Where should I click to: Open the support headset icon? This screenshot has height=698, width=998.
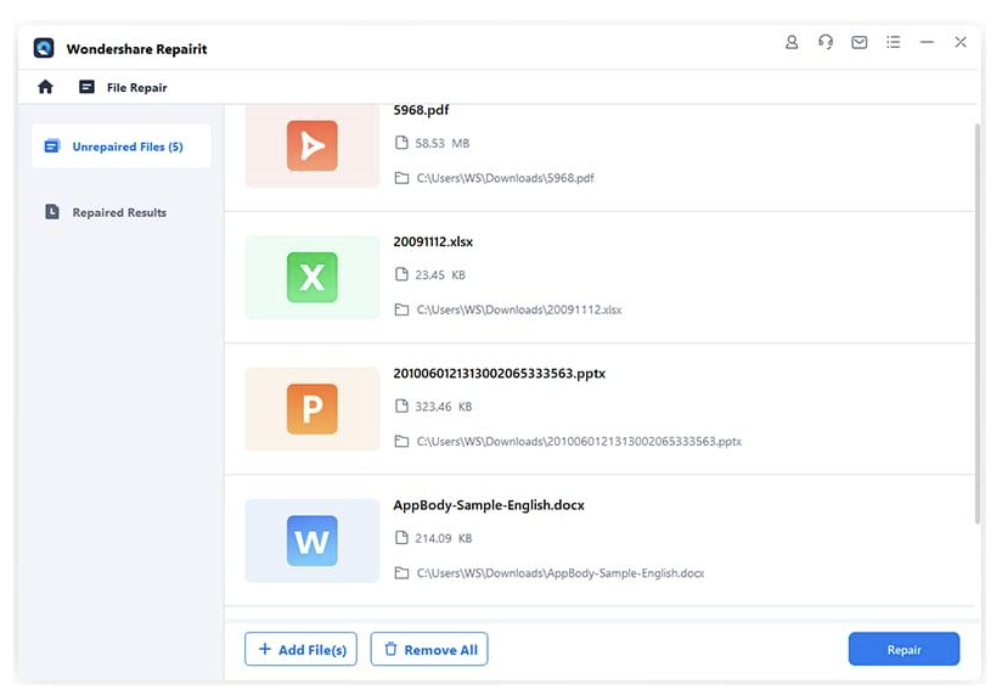coord(826,42)
